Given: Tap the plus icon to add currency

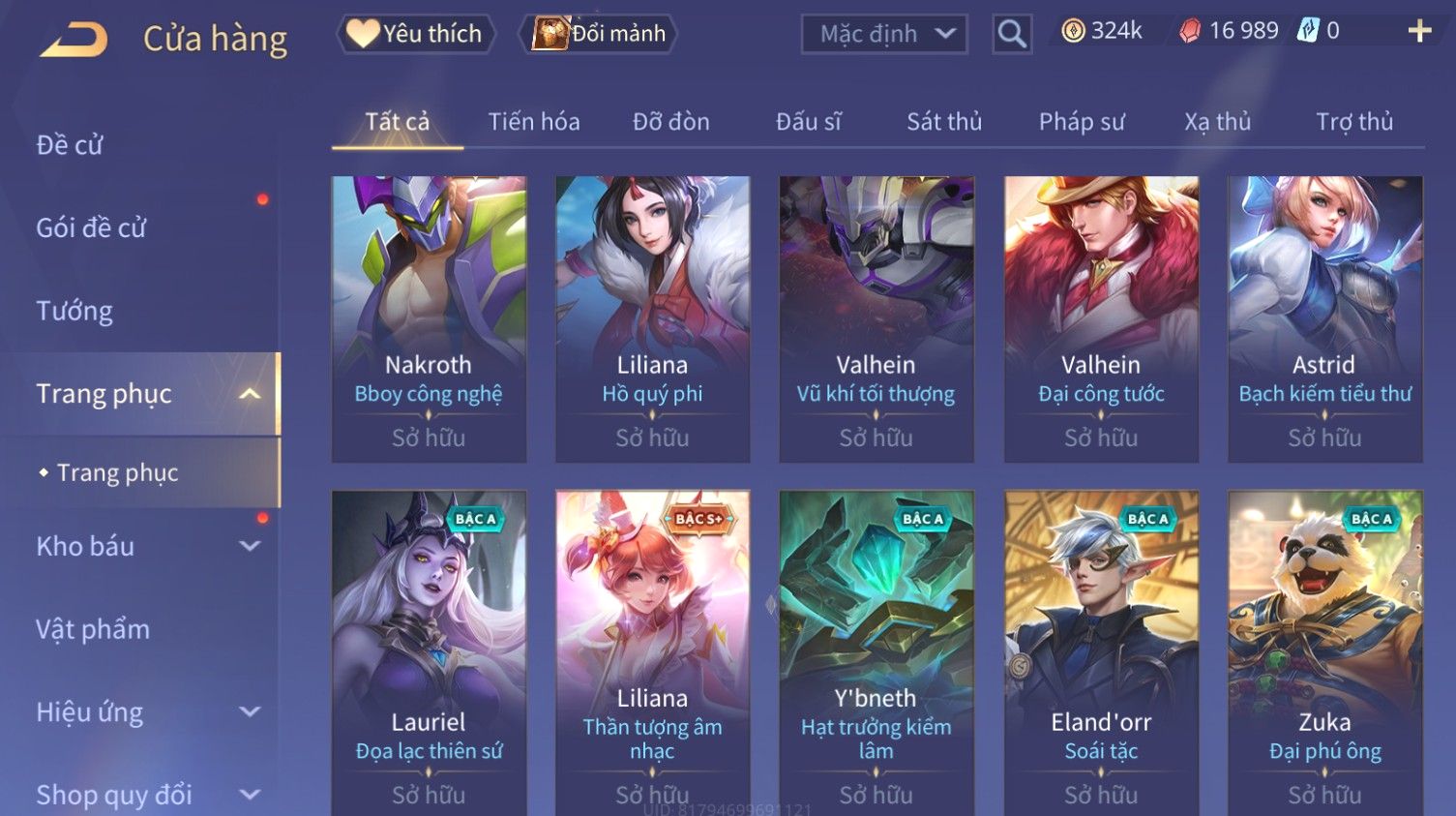Looking at the screenshot, I should point(1419,32).
